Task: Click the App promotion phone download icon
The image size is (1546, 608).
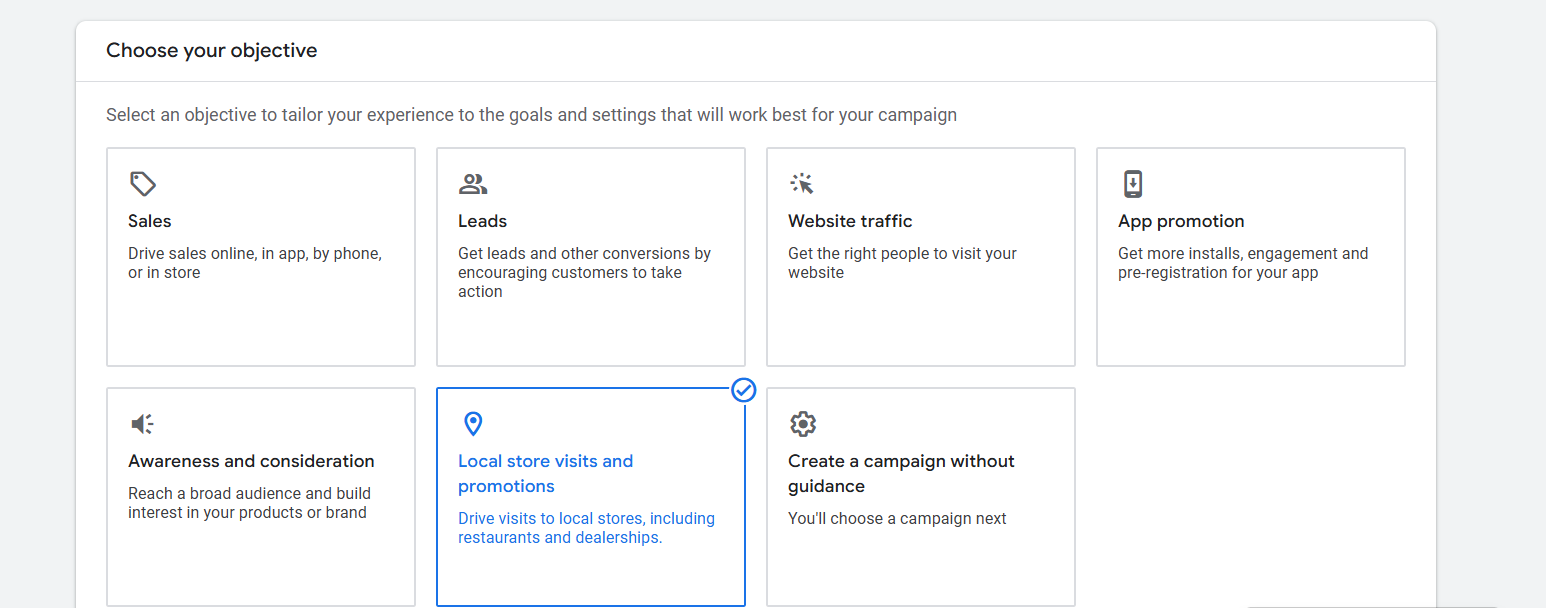Action: 1132,184
